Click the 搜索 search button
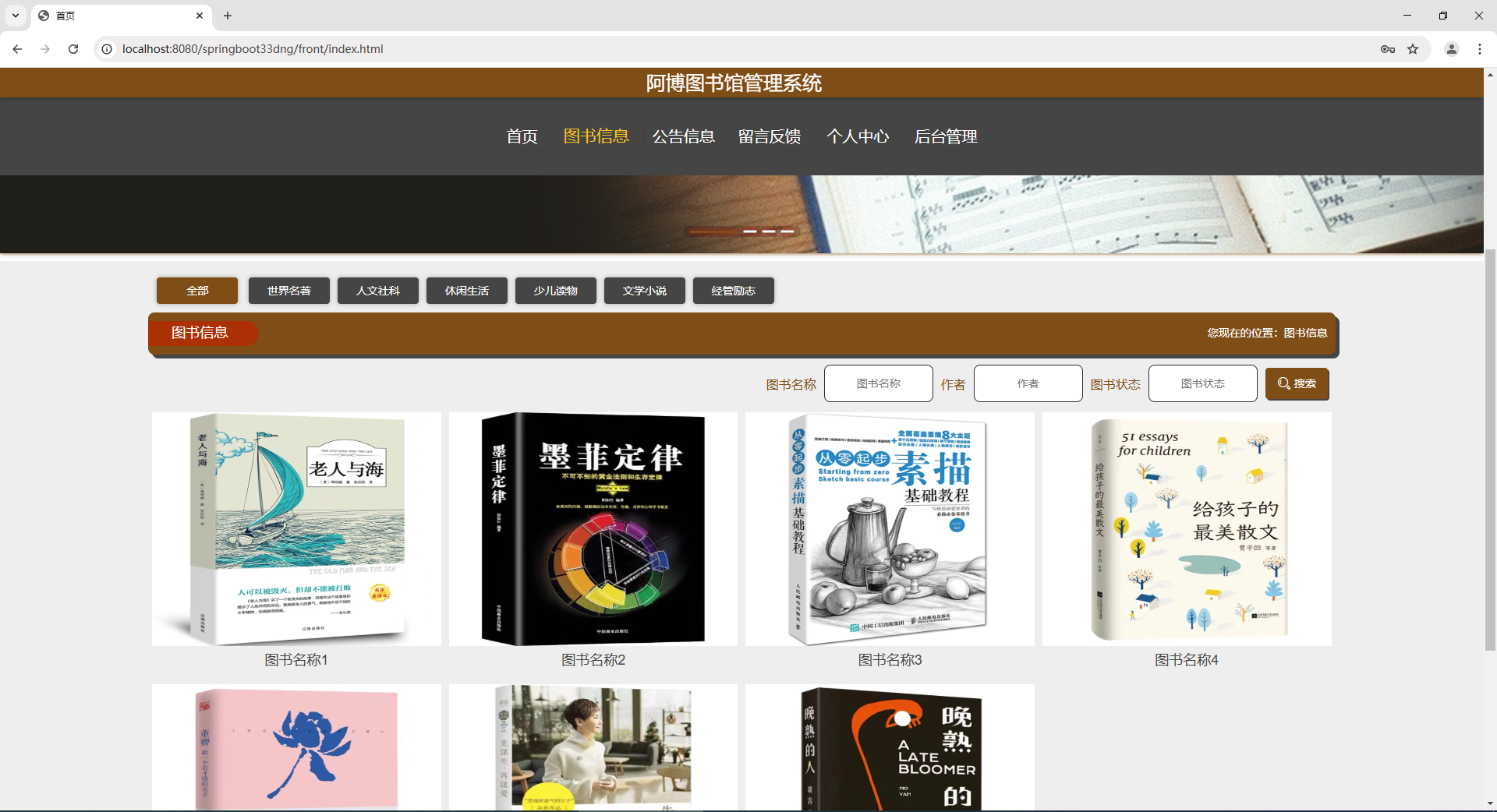1497x812 pixels. [1297, 383]
